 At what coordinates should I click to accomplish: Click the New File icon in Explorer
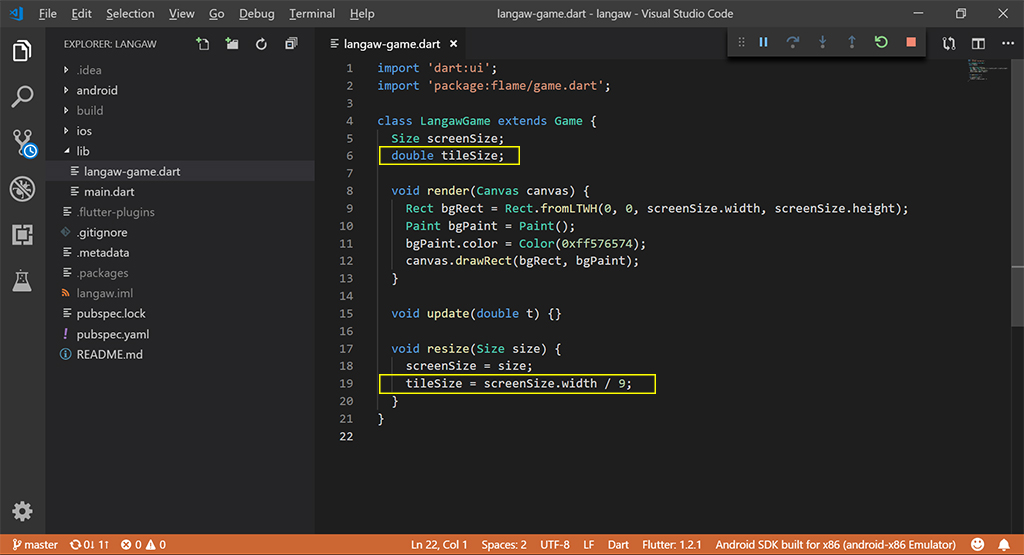(203, 44)
